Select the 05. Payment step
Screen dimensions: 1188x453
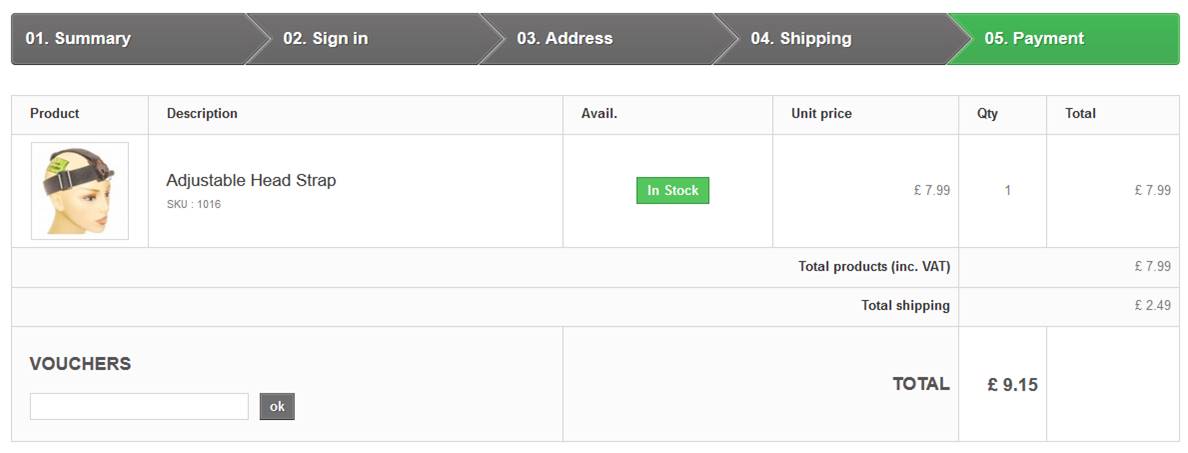coord(1034,39)
